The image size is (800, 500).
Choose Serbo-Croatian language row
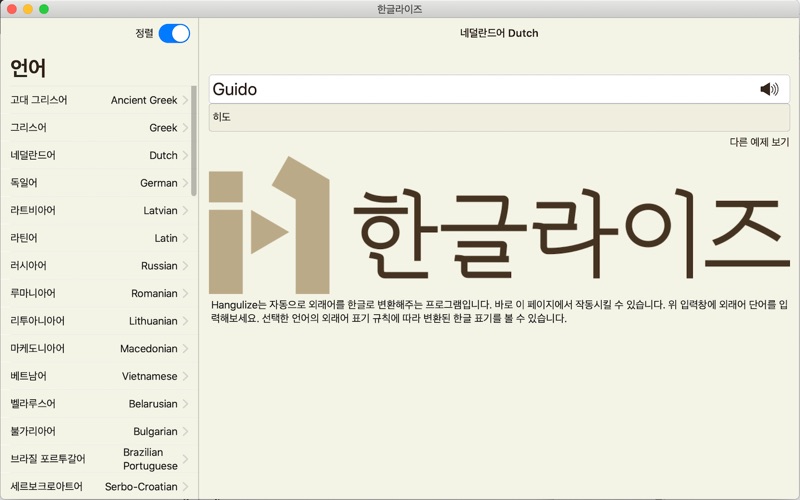pyautogui.click(x=99, y=486)
